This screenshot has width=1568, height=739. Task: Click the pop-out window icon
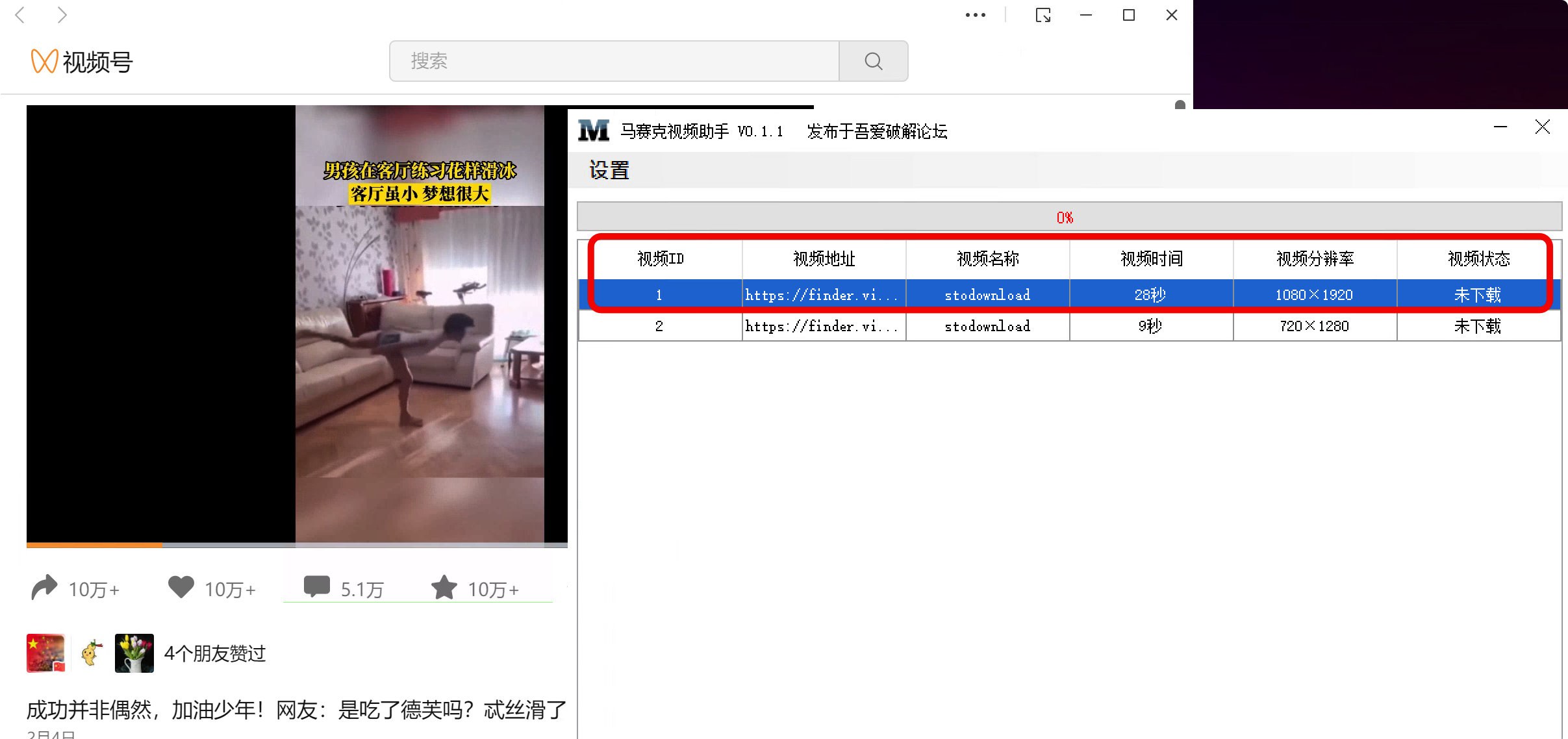click(1043, 15)
